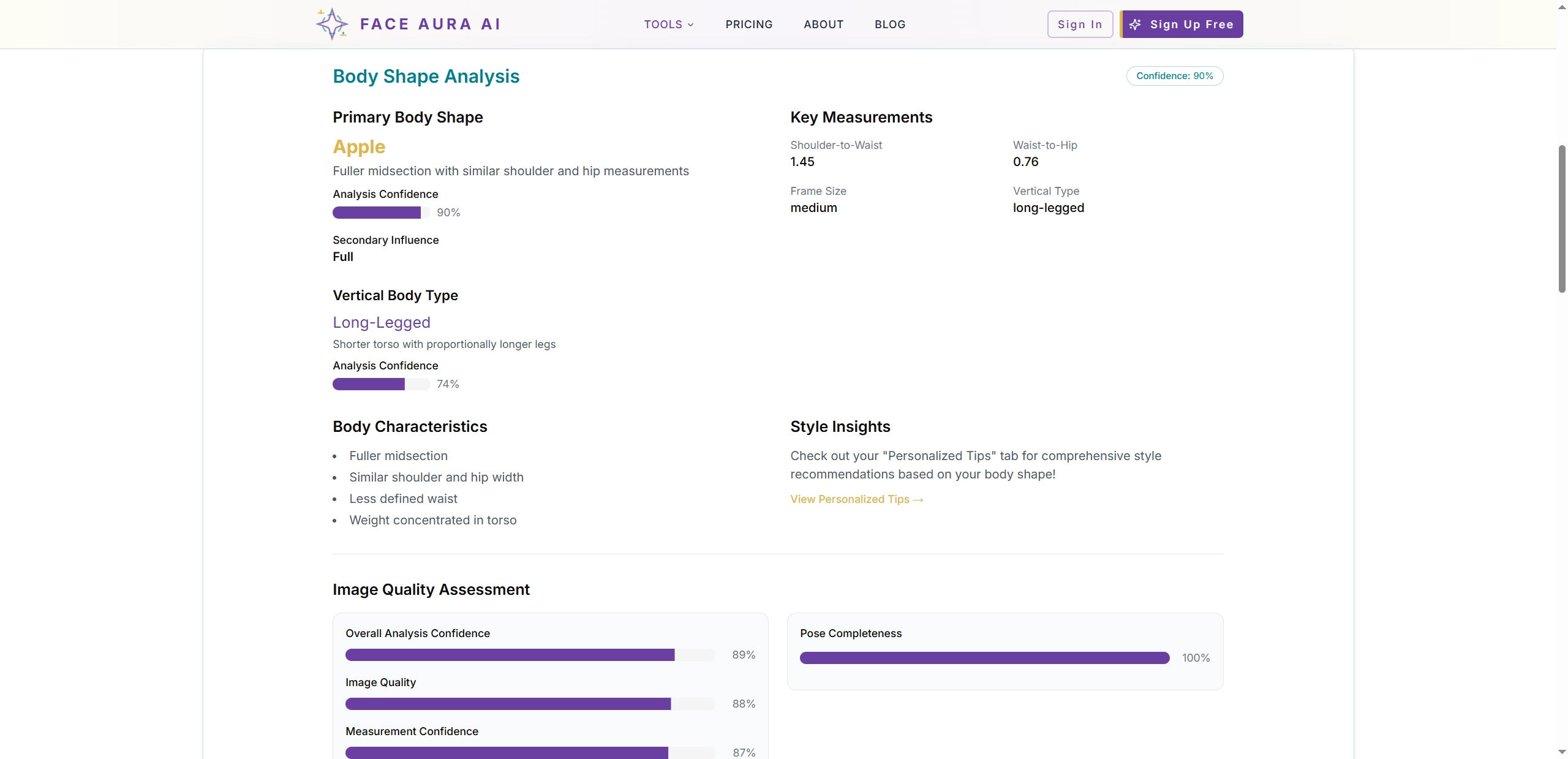Click the page scrollbar thumb
This screenshot has width=1568, height=759.
click(x=1561, y=219)
